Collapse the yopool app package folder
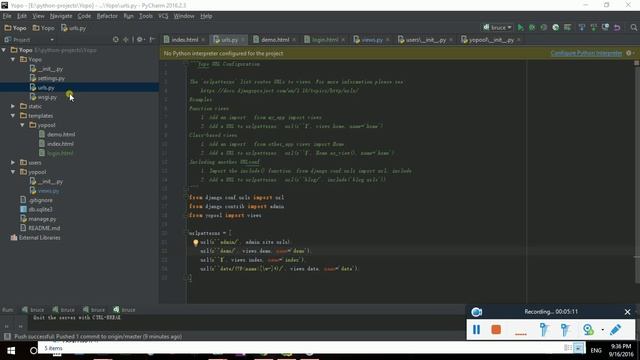This screenshot has height=360, width=640. point(13,172)
